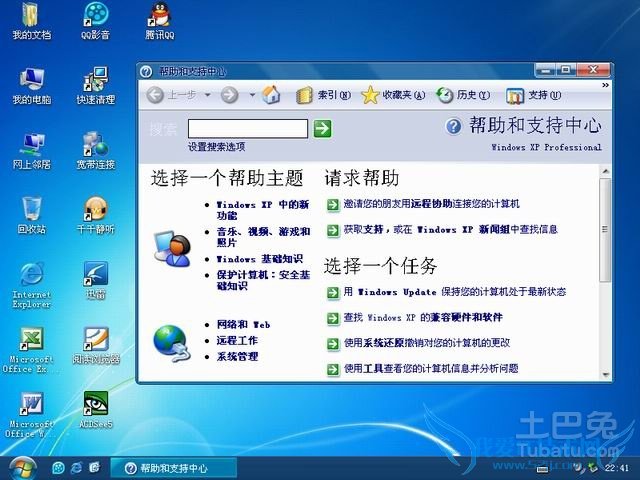Click 使用工具查看计算机信息 task link
Image resolution: width=640 pixels, height=480 pixels.
(431, 369)
